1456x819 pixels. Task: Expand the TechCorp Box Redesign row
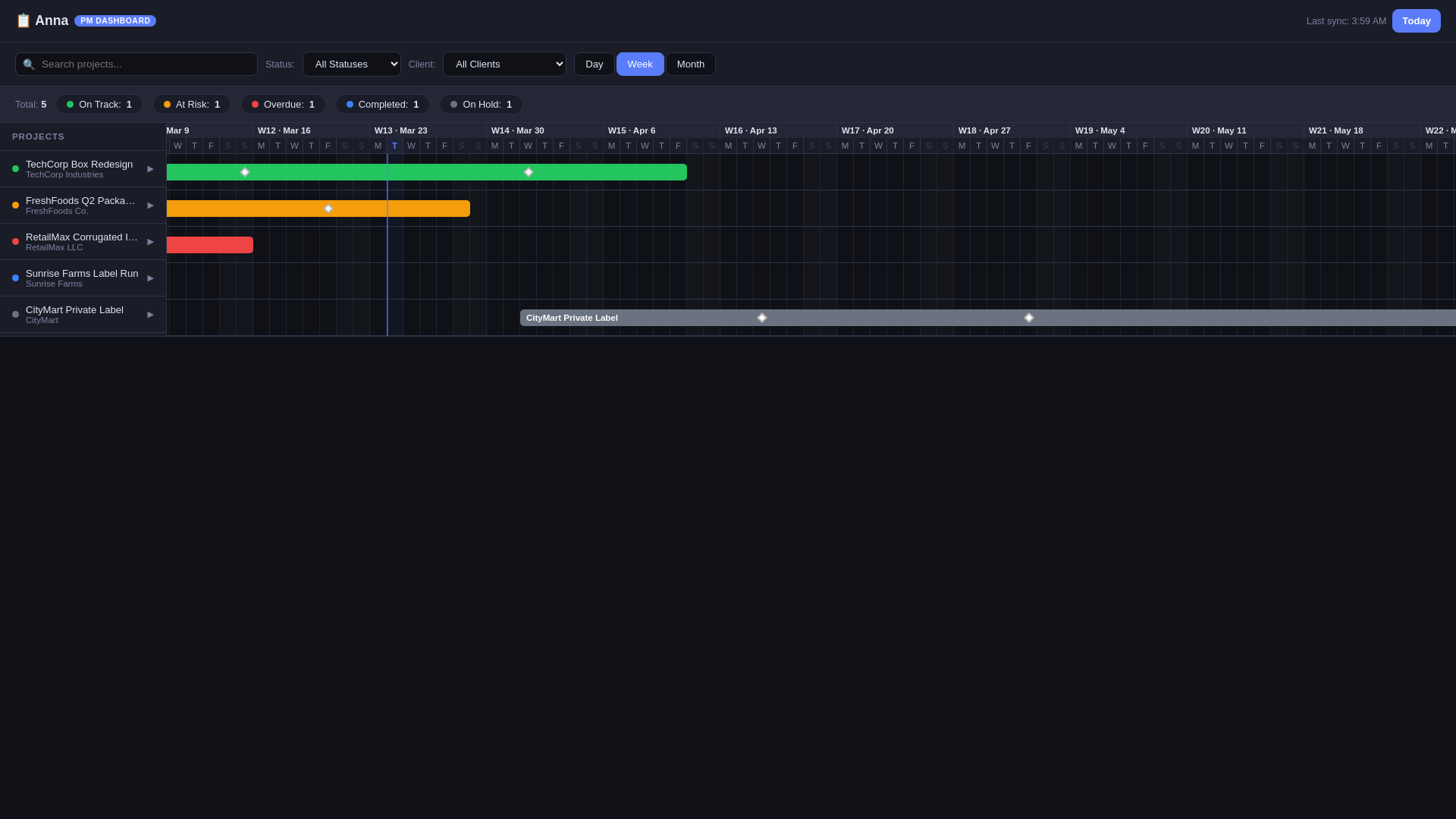(x=151, y=169)
